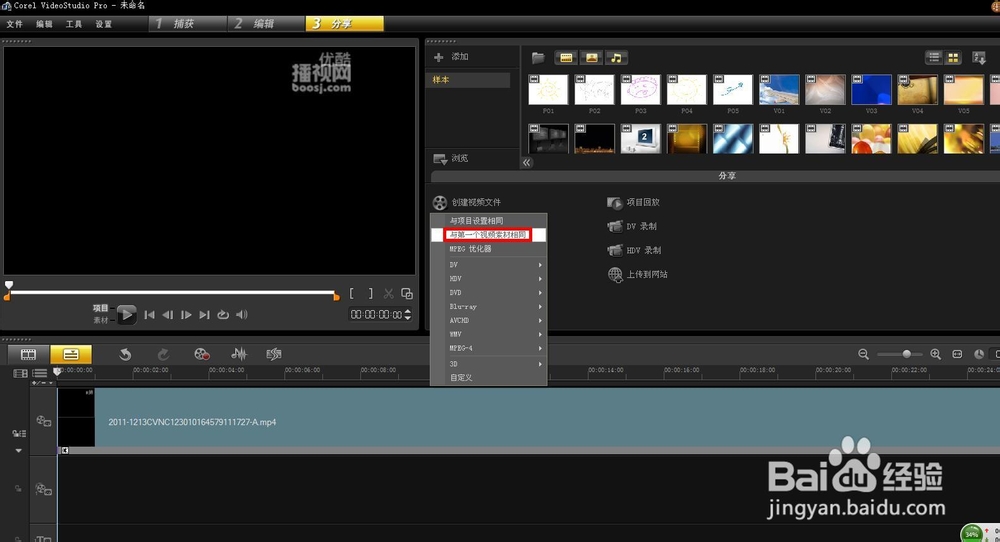This screenshot has width=1000, height=542.
Task: Switch to step 2 编辑 tab
Action: pyautogui.click(x=265, y=24)
